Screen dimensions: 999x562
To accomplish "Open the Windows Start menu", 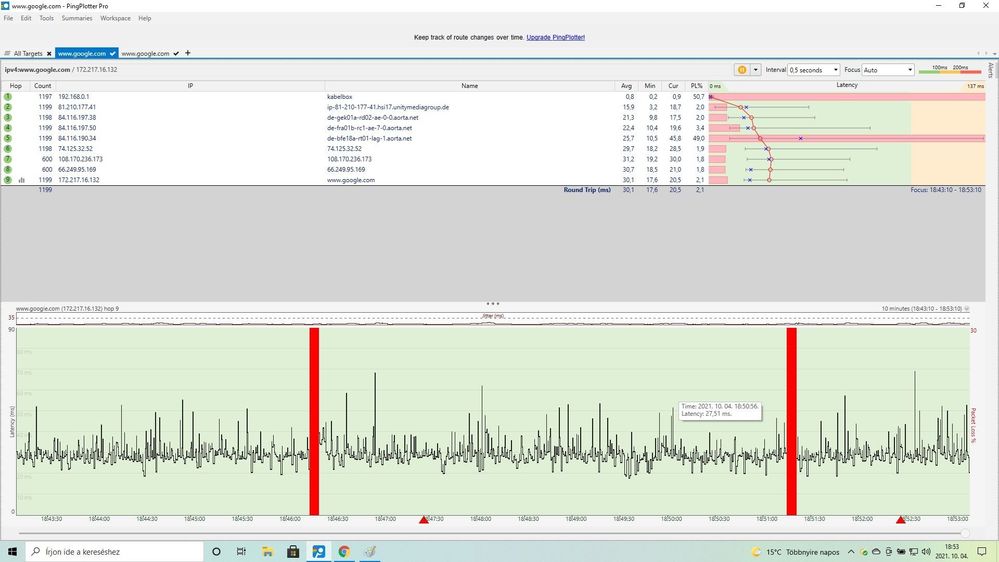I will point(12,552).
